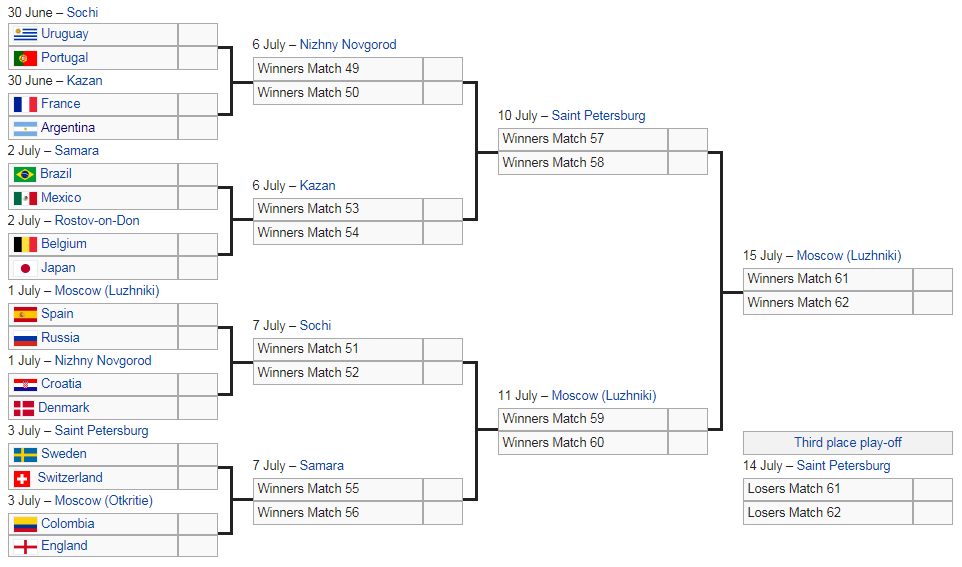Click the Switzerland flag icon
This screenshot has width=962, height=567.
click(24, 478)
